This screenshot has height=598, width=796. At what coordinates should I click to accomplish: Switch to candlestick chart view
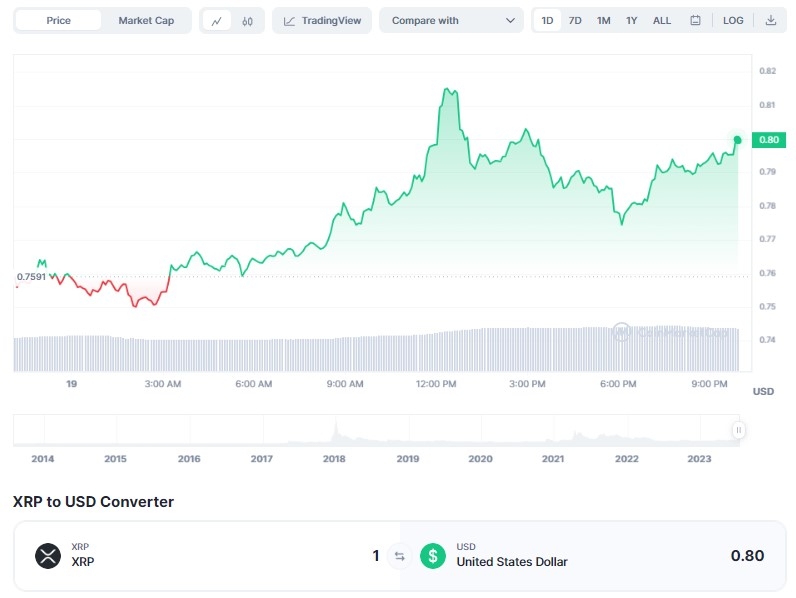coord(247,21)
